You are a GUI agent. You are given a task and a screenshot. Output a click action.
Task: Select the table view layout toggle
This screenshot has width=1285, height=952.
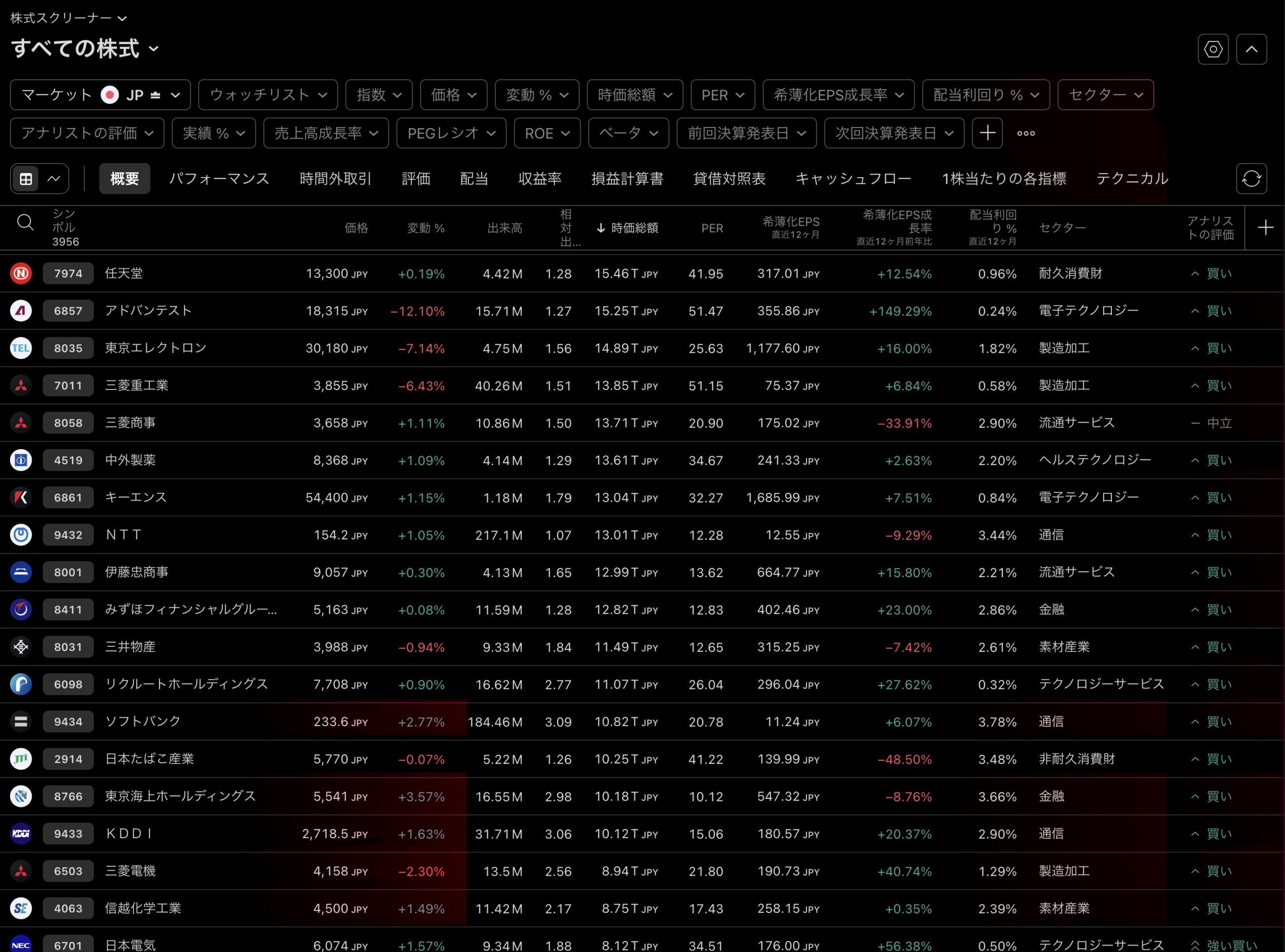tap(26, 179)
